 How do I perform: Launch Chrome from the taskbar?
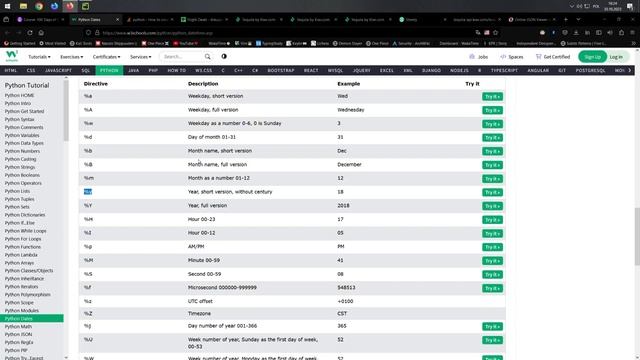pyautogui.click(x=39, y=6)
